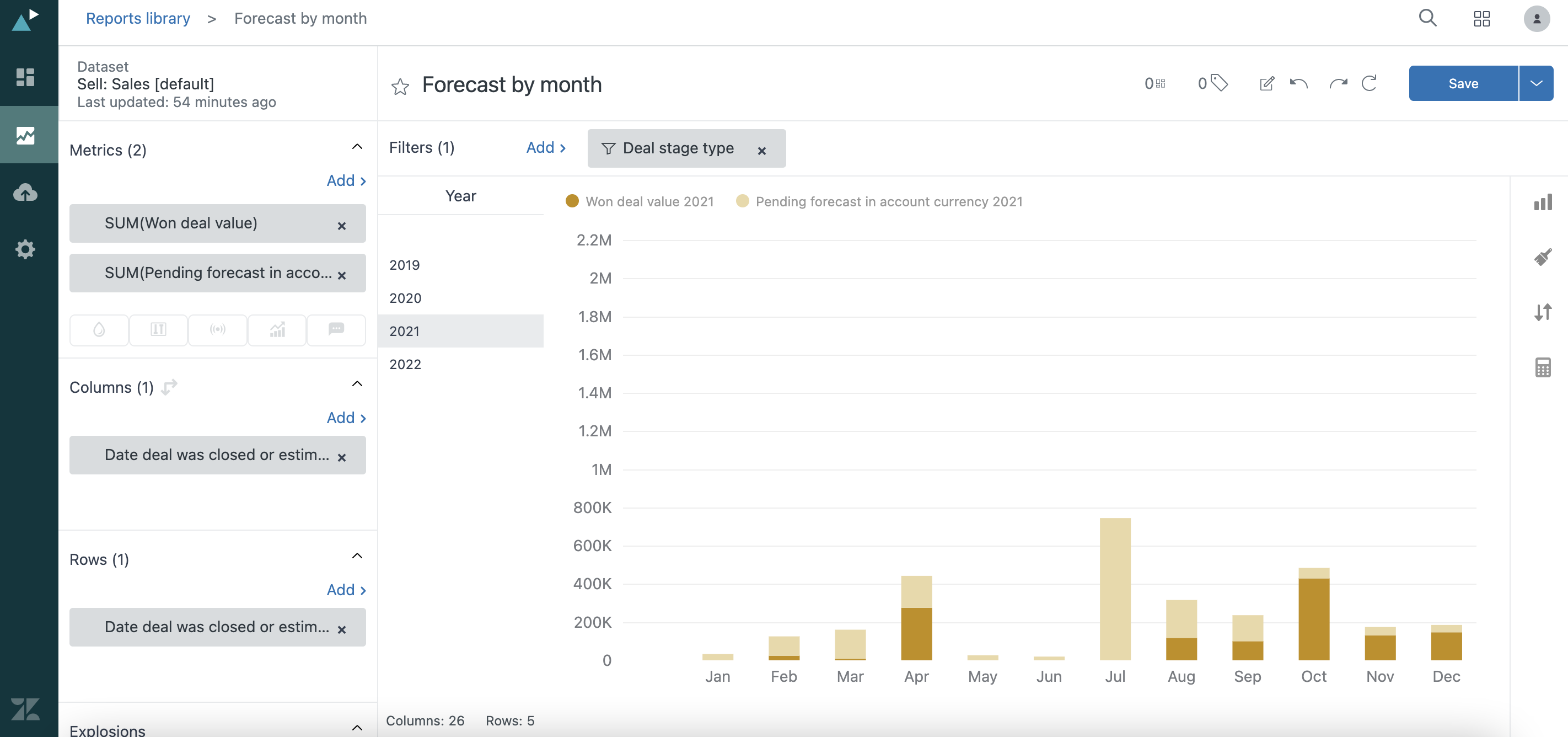
Task: Collapse the Metrics panel section
Action: click(357, 147)
